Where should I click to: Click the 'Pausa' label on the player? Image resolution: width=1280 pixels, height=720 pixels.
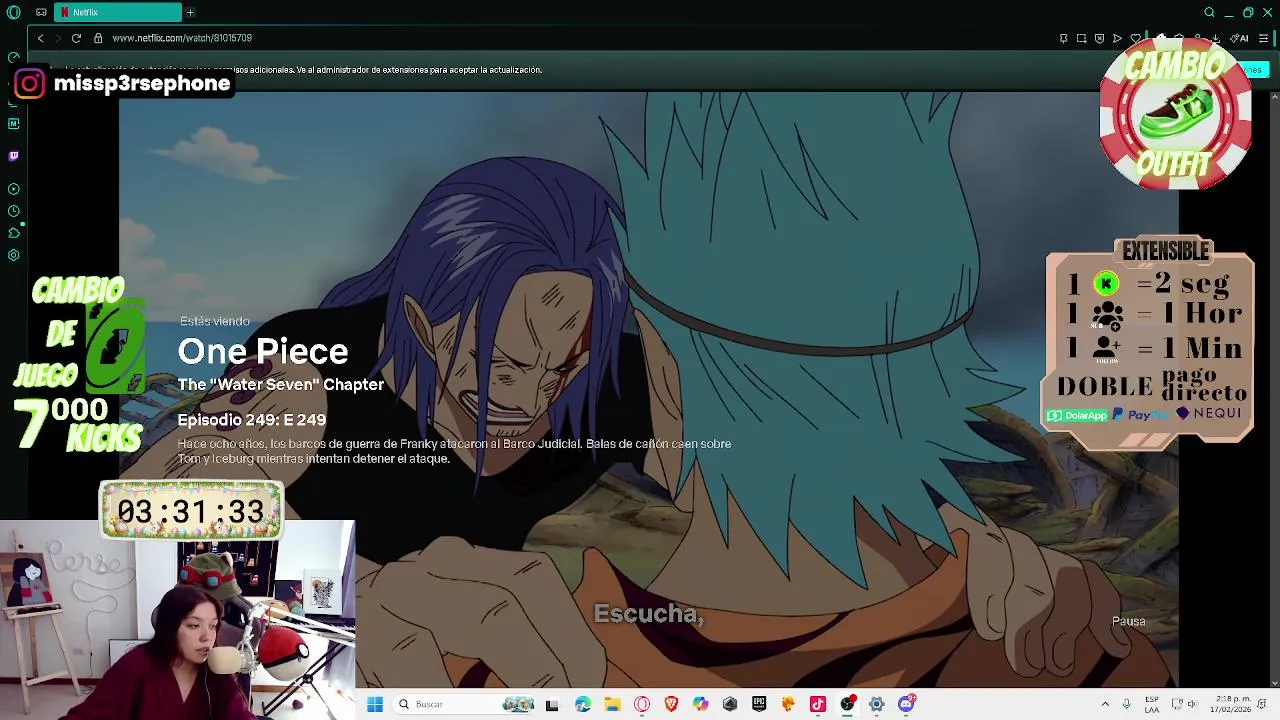pos(1128,621)
